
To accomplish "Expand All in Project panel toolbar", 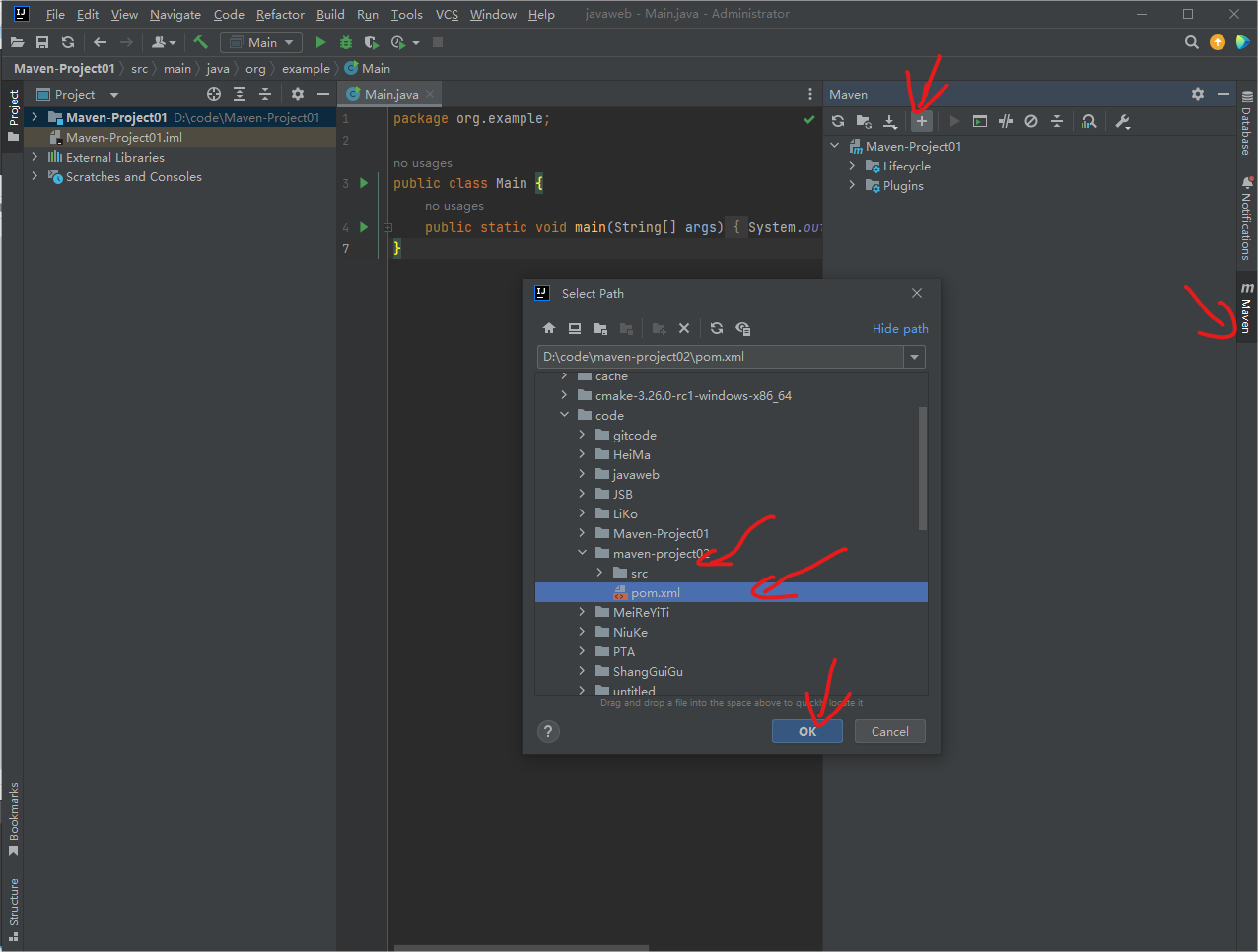I will [240, 94].
